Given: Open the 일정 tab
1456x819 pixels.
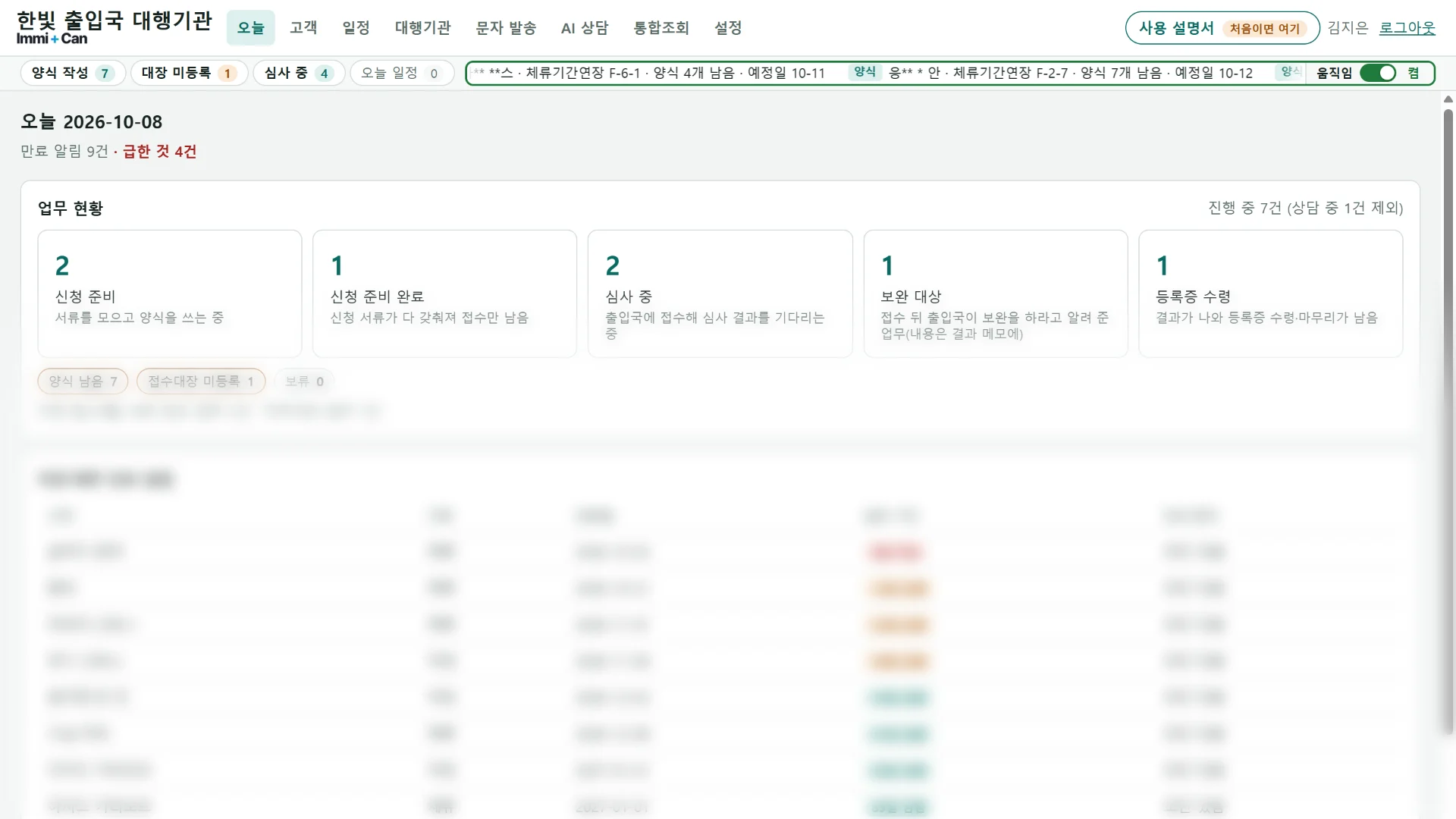Looking at the screenshot, I should pos(356,28).
